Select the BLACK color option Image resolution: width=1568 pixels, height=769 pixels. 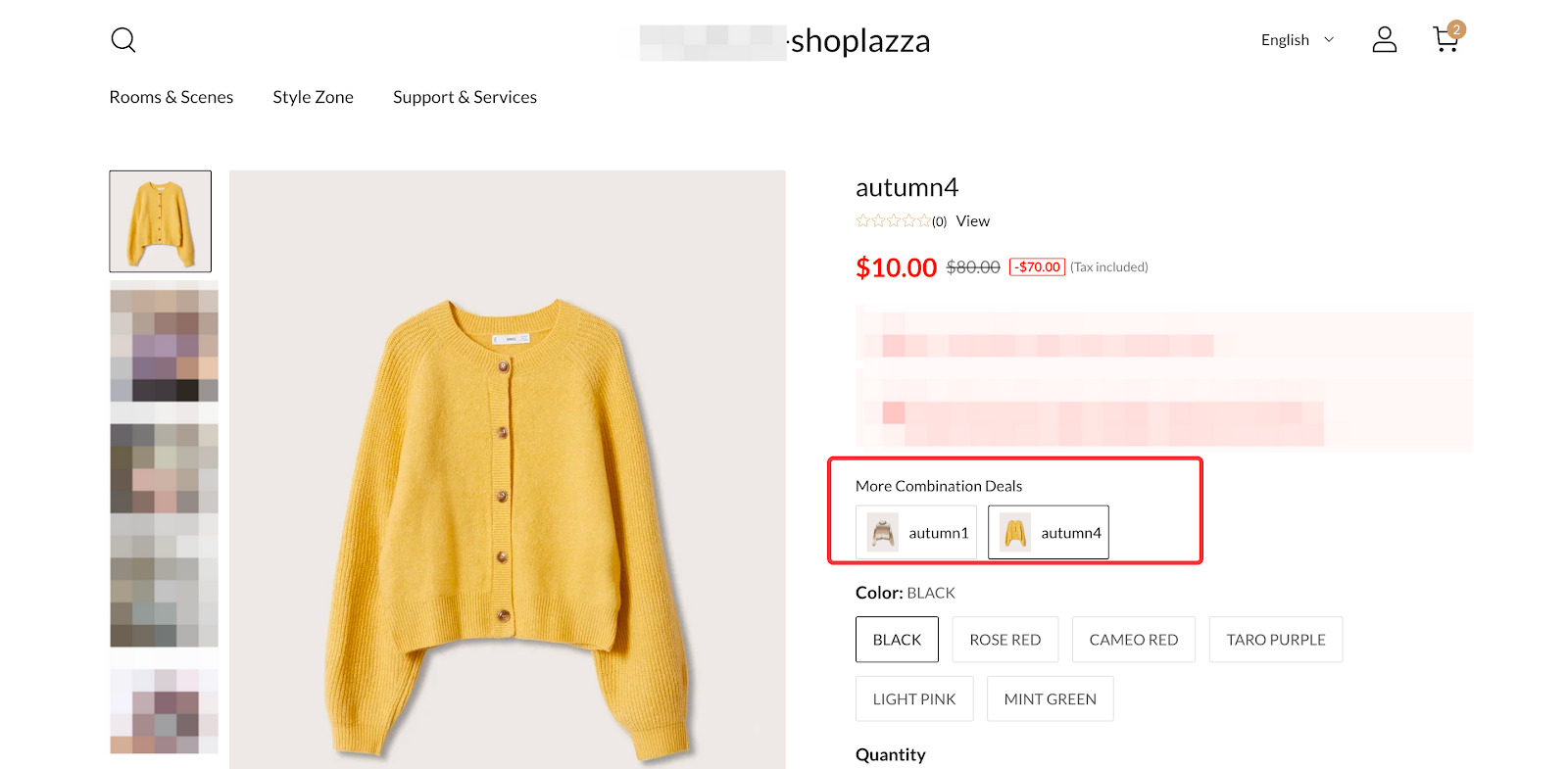click(897, 640)
